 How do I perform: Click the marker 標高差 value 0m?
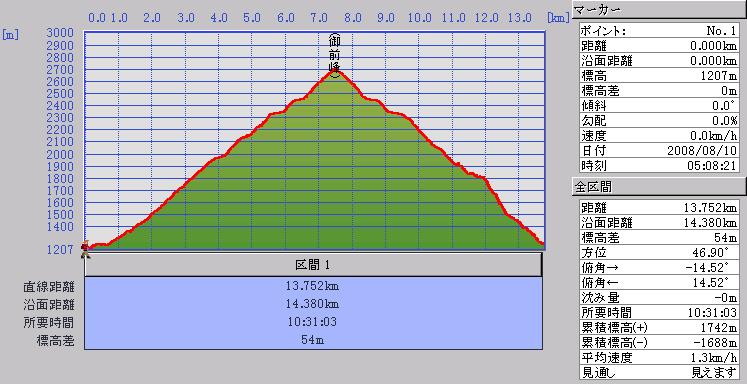729,90
